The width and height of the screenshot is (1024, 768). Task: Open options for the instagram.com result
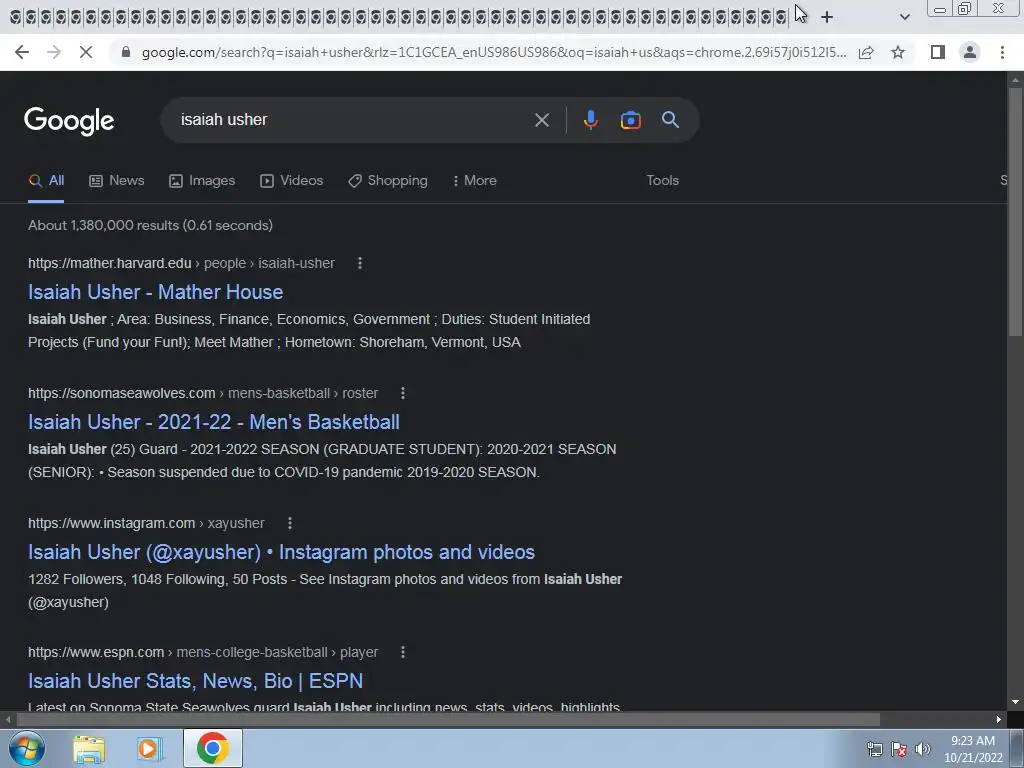[x=290, y=523]
